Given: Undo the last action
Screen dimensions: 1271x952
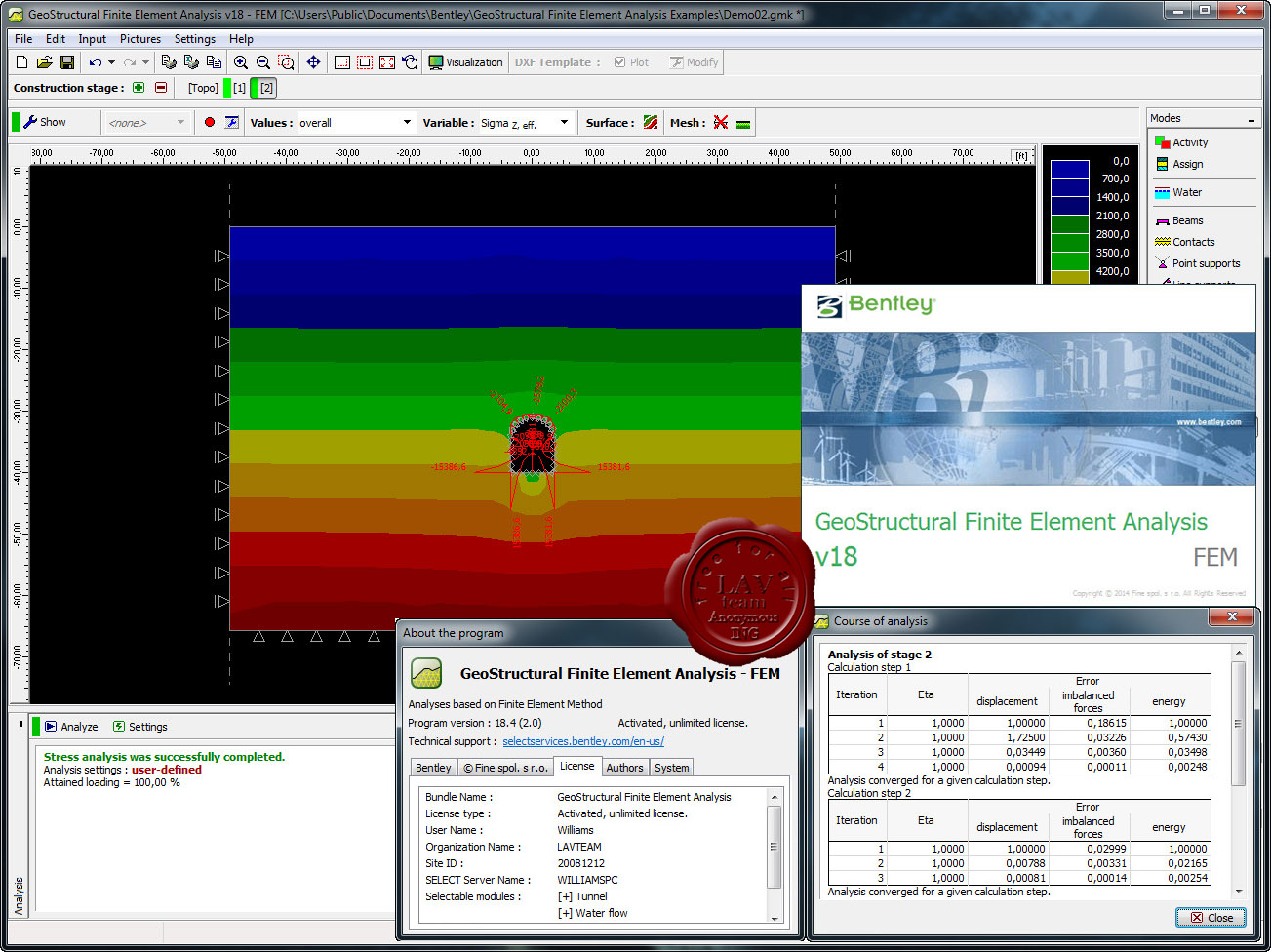Looking at the screenshot, I should pos(95,62).
